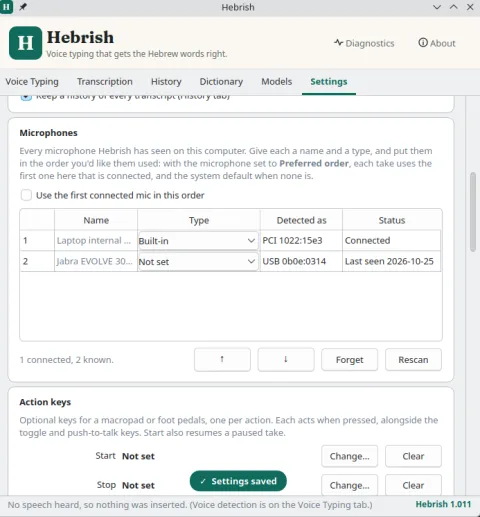
Task: Click the Settings saved toast
Action: click(x=238, y=481)
